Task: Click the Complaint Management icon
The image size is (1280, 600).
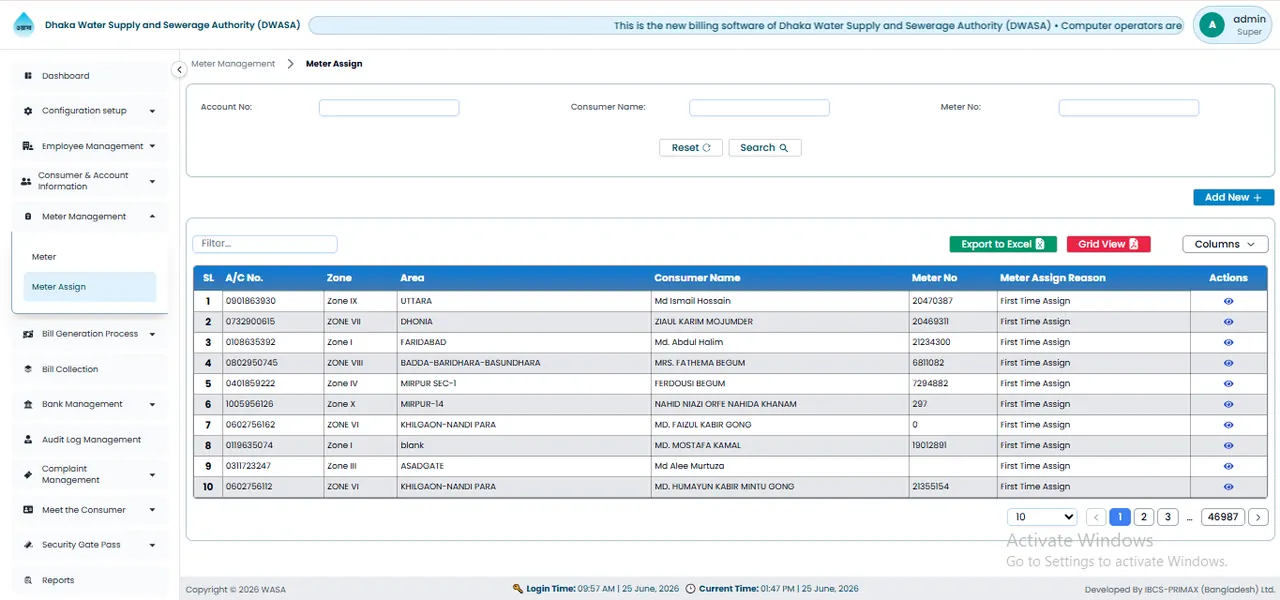Action: click(29, 475)
